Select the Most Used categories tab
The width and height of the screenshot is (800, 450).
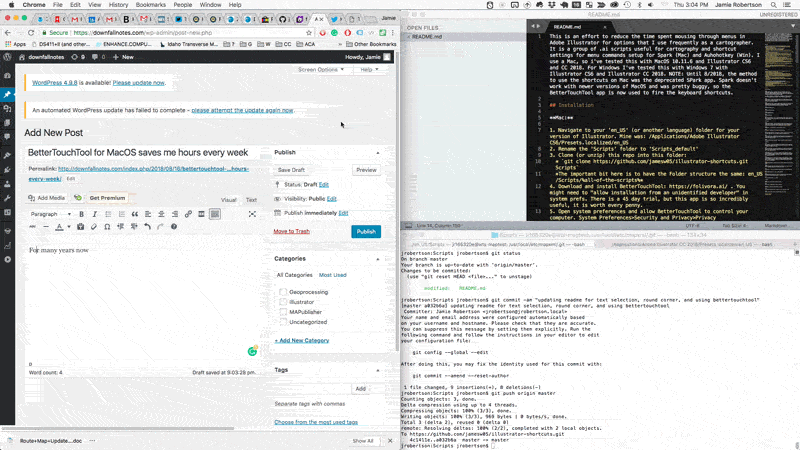point(333,275)
